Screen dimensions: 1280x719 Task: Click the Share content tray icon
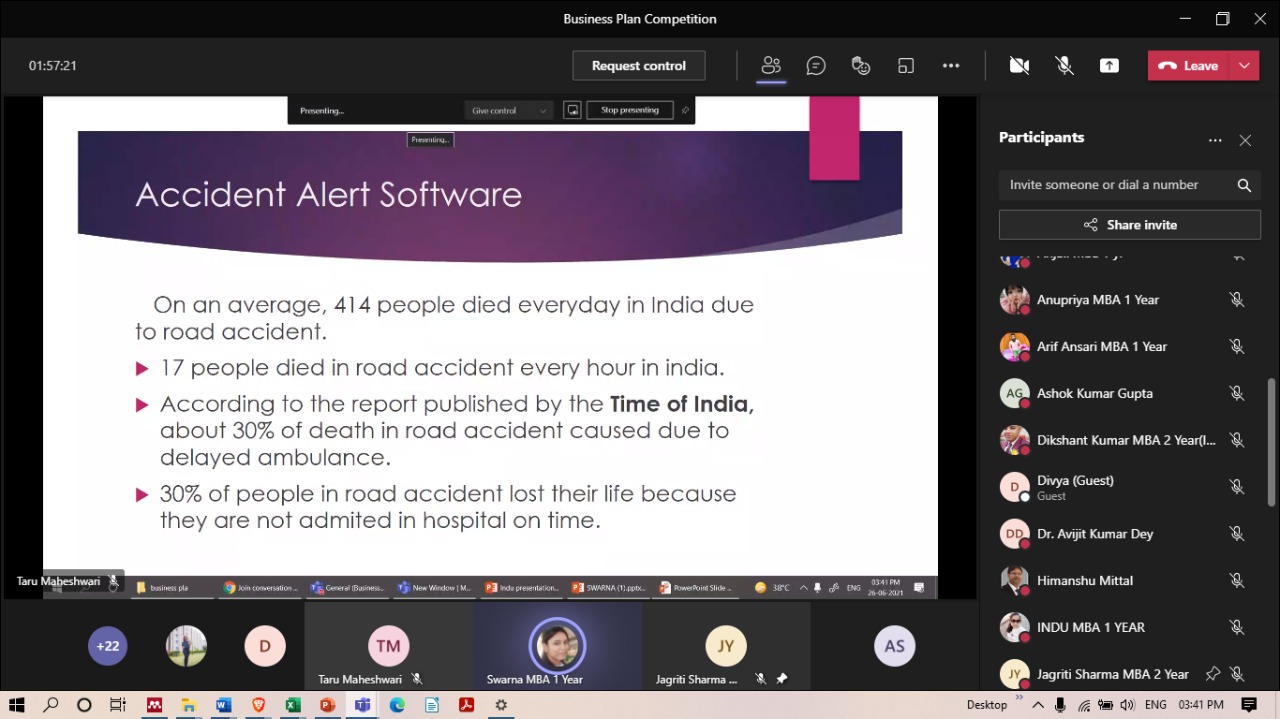coord(1109,66)
